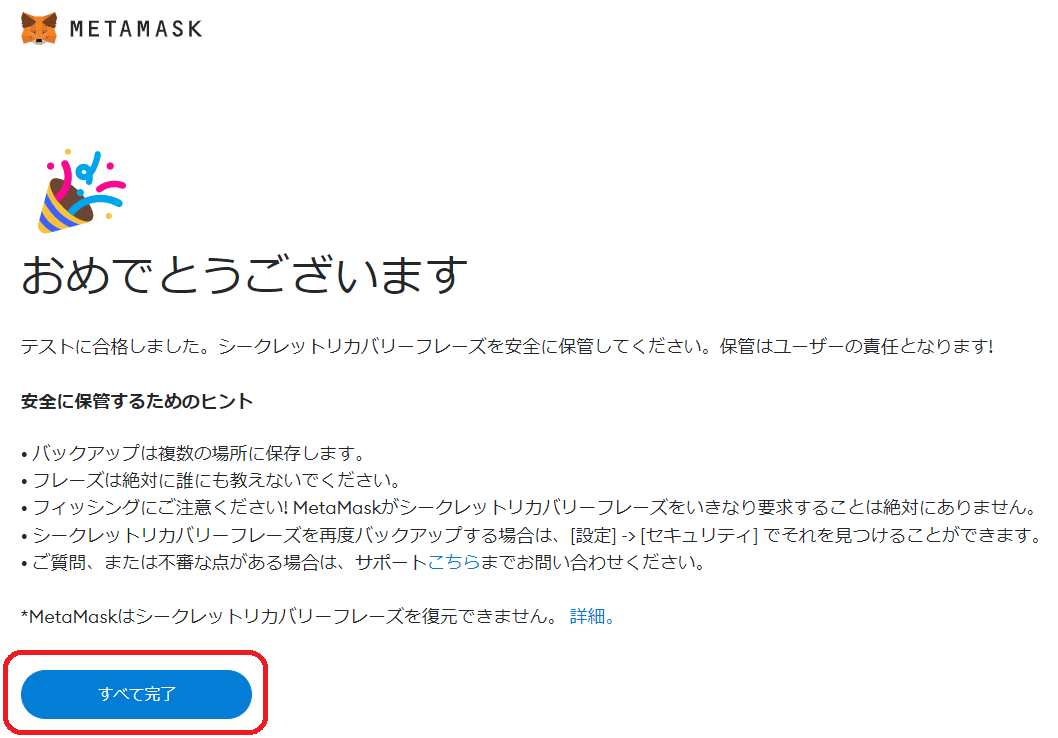Click the 保管はユーザーの責任となります sentence
This screenshot has width=1058, height=738.
(x=856, y=347)
